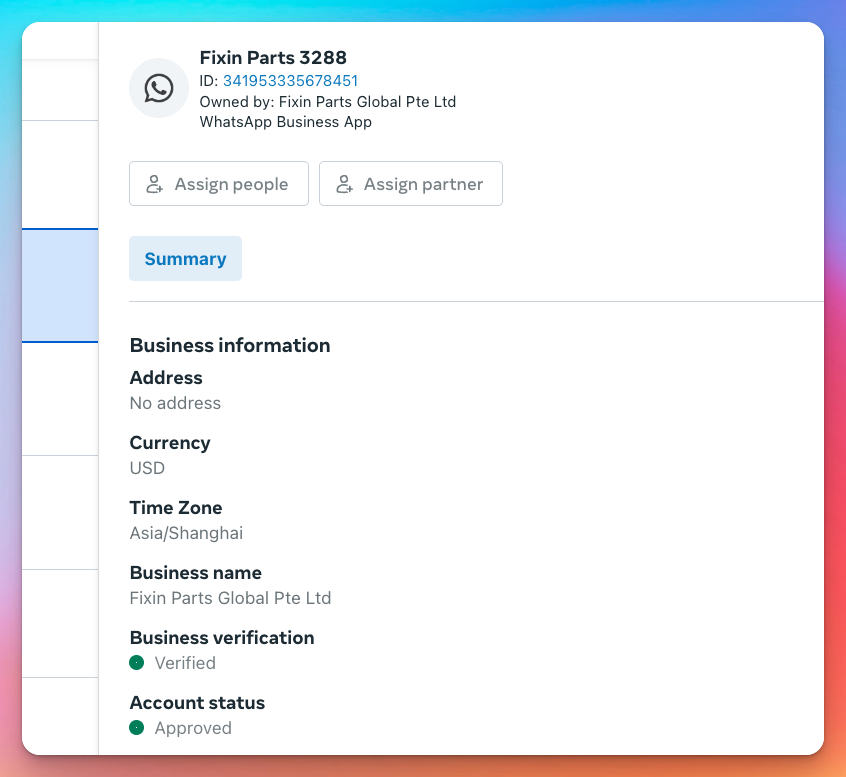Click the Assign people person-plus icon
This screenshot has width=846, height=777.
154,184
